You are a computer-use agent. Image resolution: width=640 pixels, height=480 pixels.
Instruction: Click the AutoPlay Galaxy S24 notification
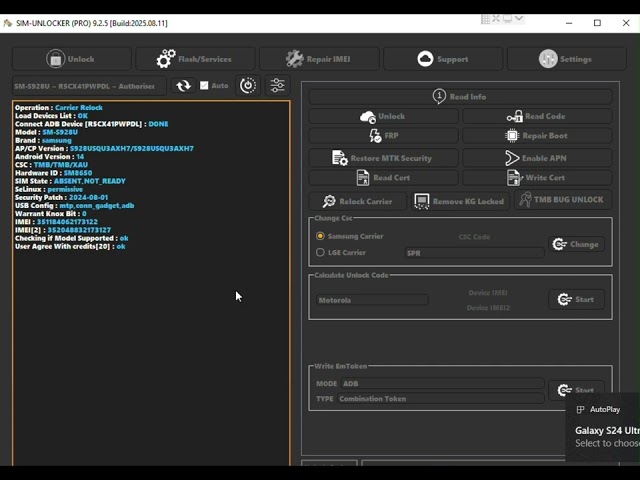coord(603,427)
